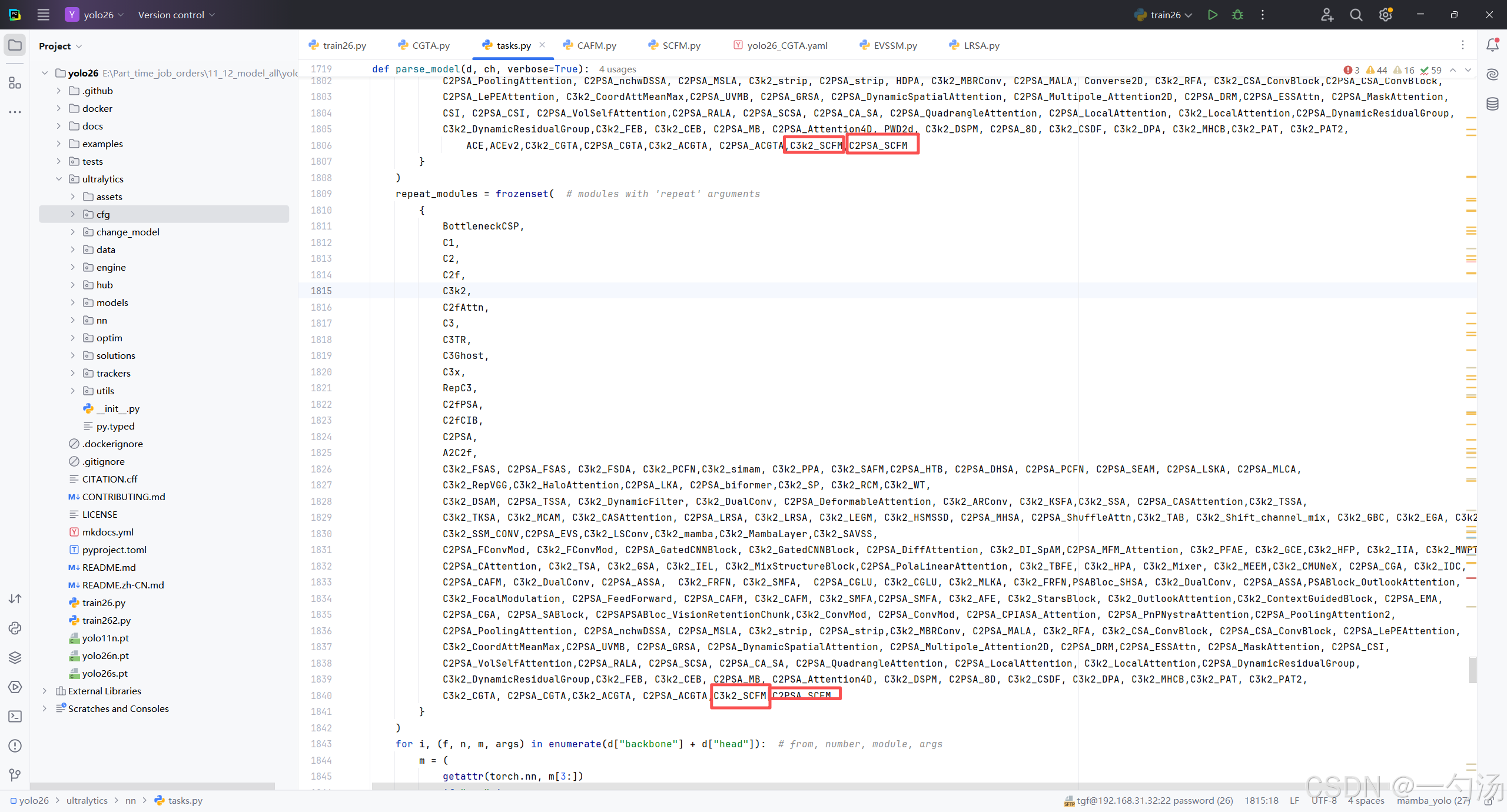1507x812 pixels.
Task: Toggle the Project tool window folder icon
Action: click(15, 45)
